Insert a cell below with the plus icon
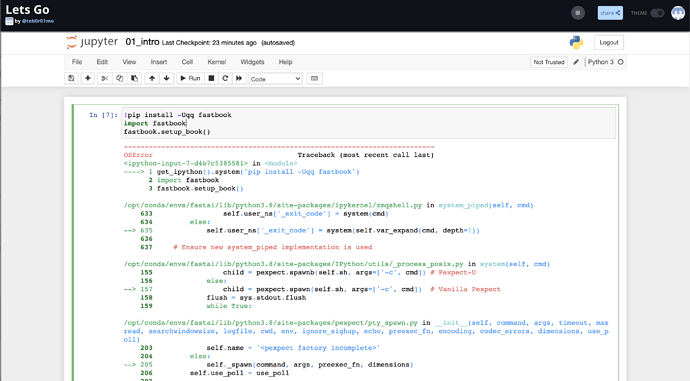690x381 pixels. [x=88, y=78]
